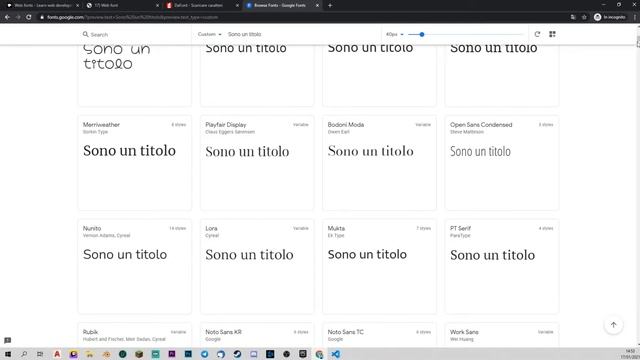
Task: Open the Merriweather font card
Action: click(135, 163)
